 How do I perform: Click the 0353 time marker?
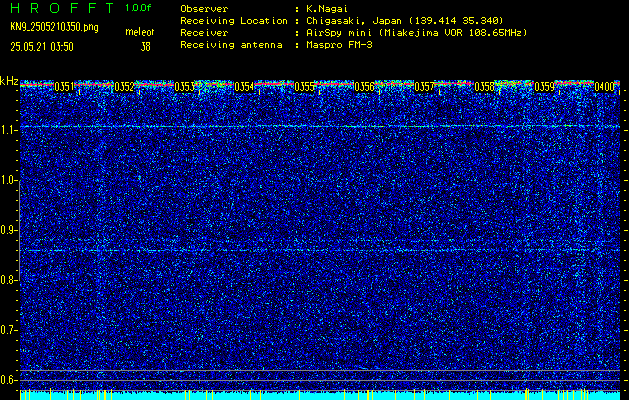click(185, 87)
